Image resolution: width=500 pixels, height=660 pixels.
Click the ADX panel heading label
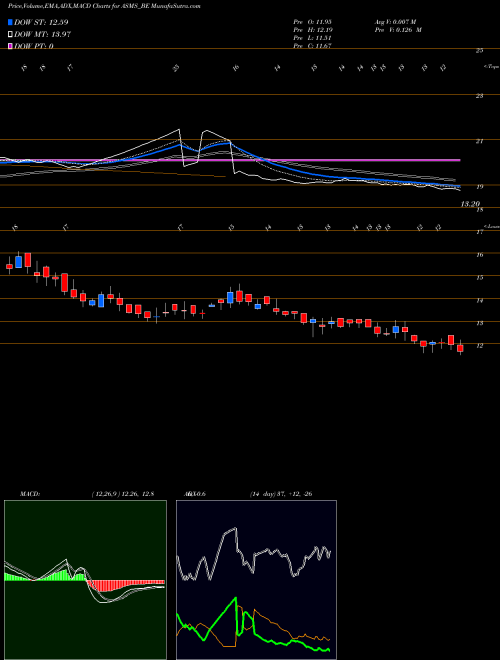click(194, 494)
